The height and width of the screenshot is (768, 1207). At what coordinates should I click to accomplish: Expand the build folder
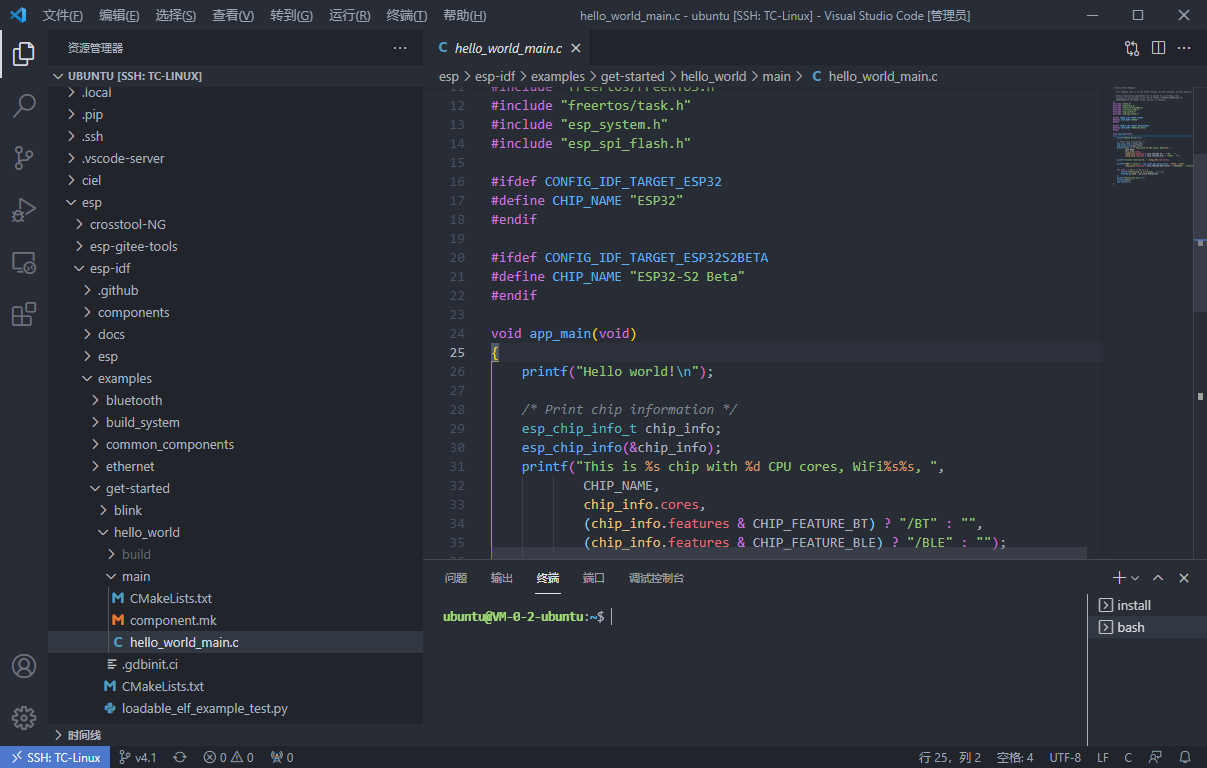pyautogui.click(x=235, y=554)
